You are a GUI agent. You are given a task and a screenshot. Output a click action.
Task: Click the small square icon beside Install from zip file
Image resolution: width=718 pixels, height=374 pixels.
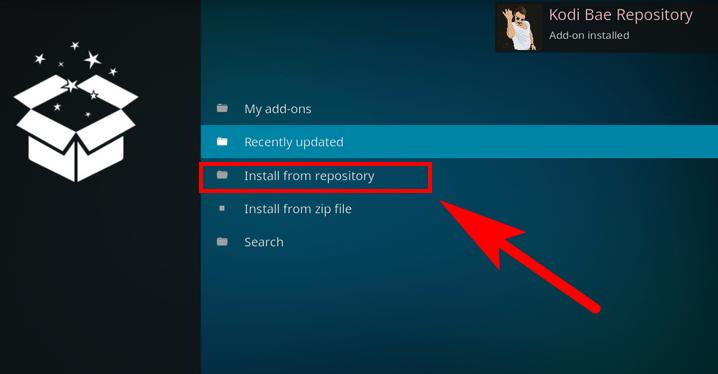coord(222,208)
